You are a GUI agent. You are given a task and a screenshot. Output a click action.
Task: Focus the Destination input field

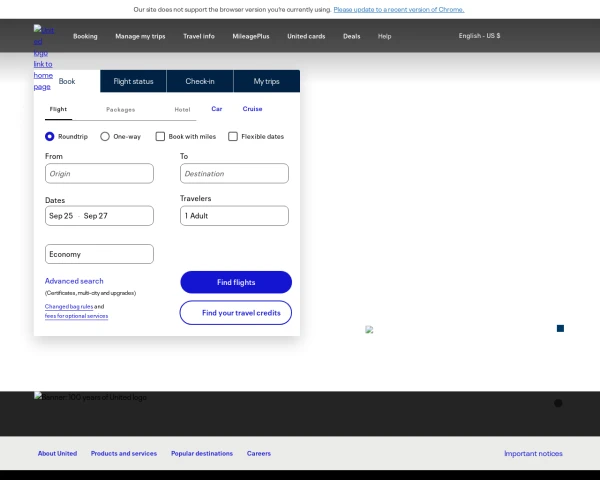(x=234, y=173)
